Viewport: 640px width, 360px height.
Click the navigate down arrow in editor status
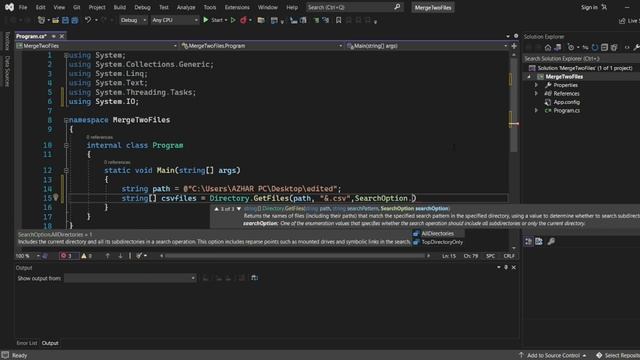(x=120, y=256)
